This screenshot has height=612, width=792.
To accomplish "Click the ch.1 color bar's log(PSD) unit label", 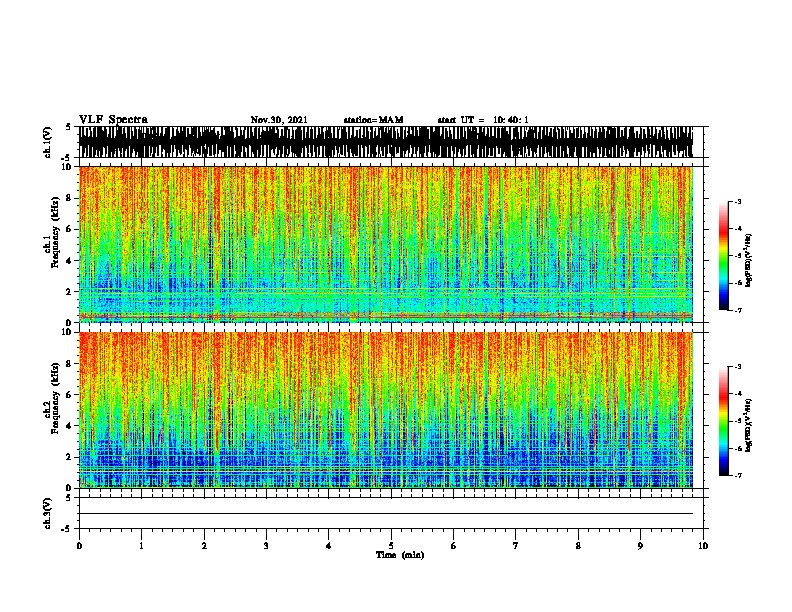I will point(749,261).
